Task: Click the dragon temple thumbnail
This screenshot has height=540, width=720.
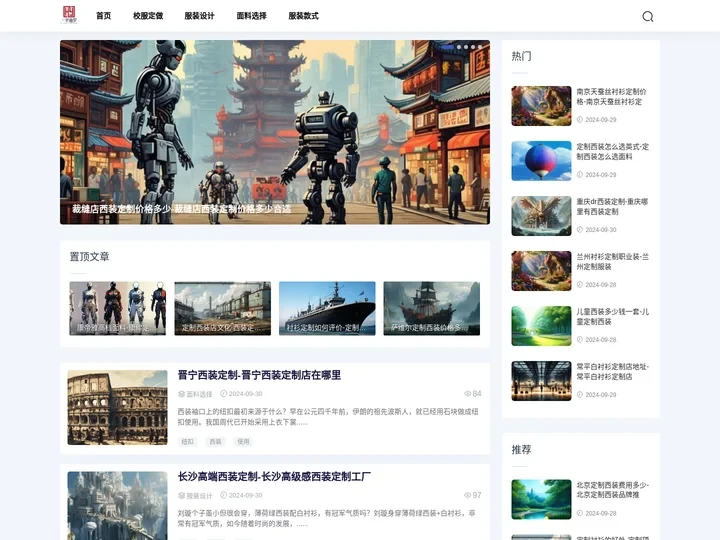Action: click(541, 216)
